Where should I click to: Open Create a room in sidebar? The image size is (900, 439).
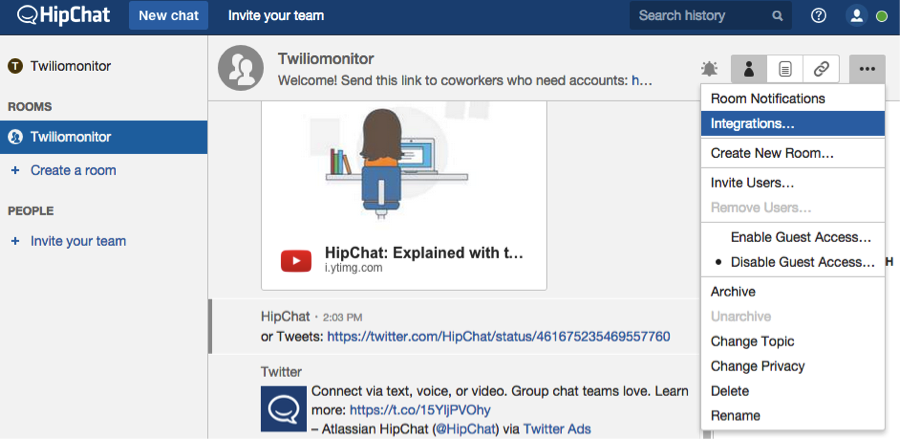pos(73,170)
